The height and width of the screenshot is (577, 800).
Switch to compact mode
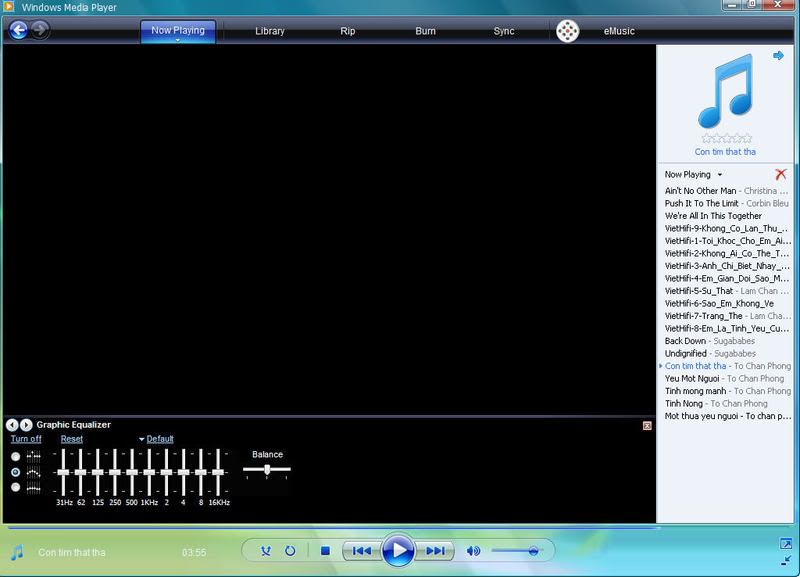tap(786, 561)
